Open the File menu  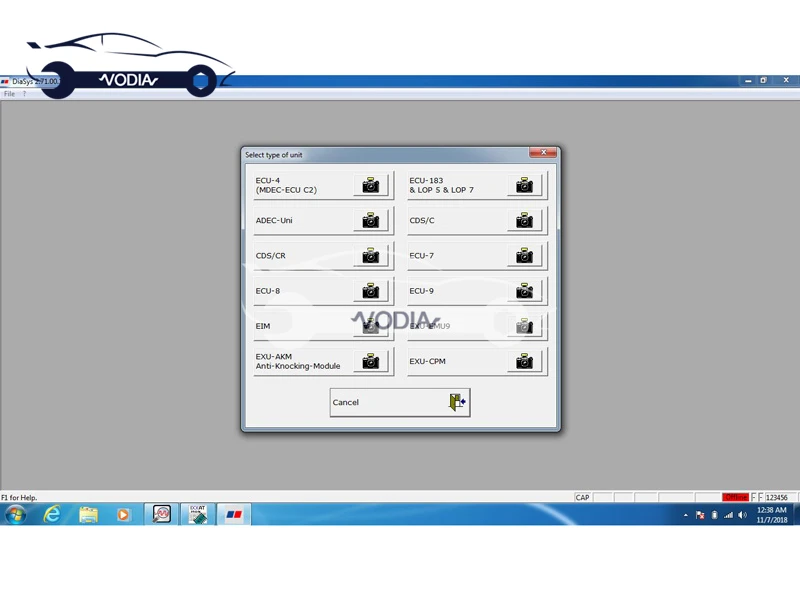[9, 94]
